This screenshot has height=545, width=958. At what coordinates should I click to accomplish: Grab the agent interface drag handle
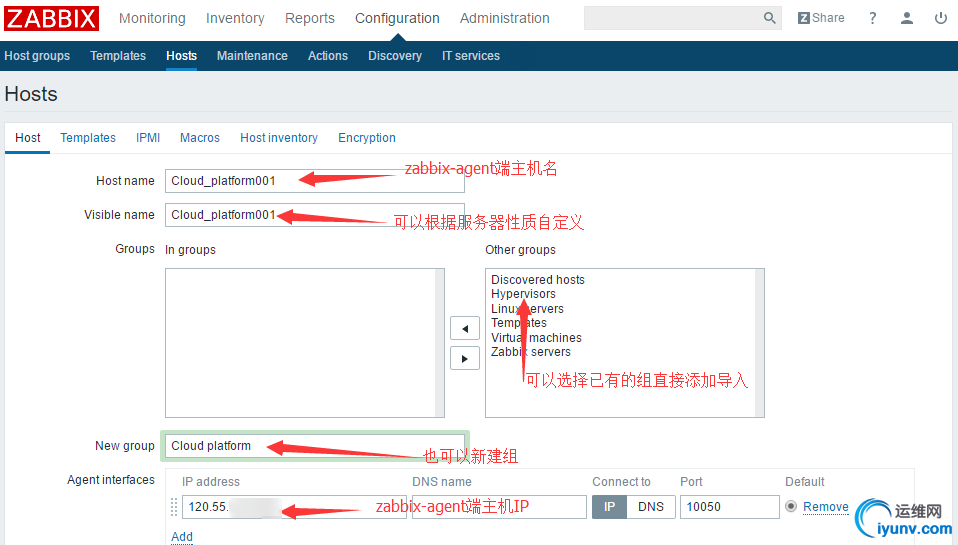tap(174, 507)
